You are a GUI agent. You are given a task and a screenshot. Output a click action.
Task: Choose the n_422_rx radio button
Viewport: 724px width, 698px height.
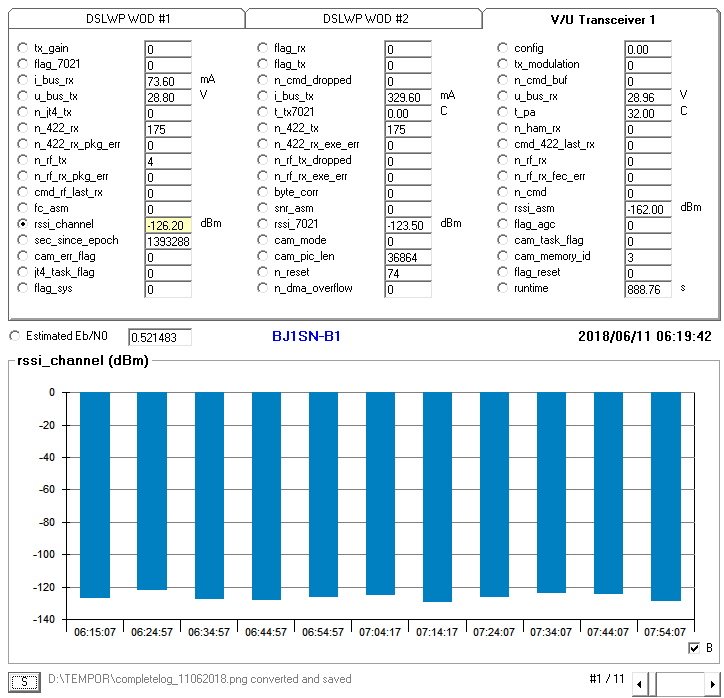pos(22,128)
